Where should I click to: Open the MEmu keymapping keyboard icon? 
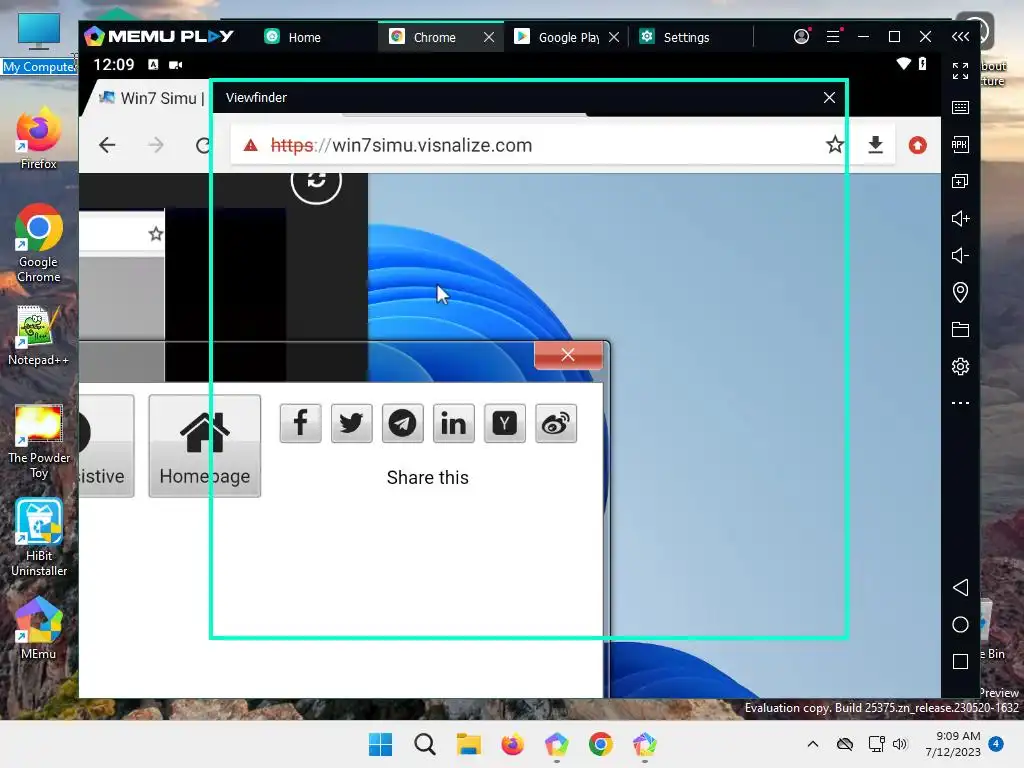click(960, 107)
